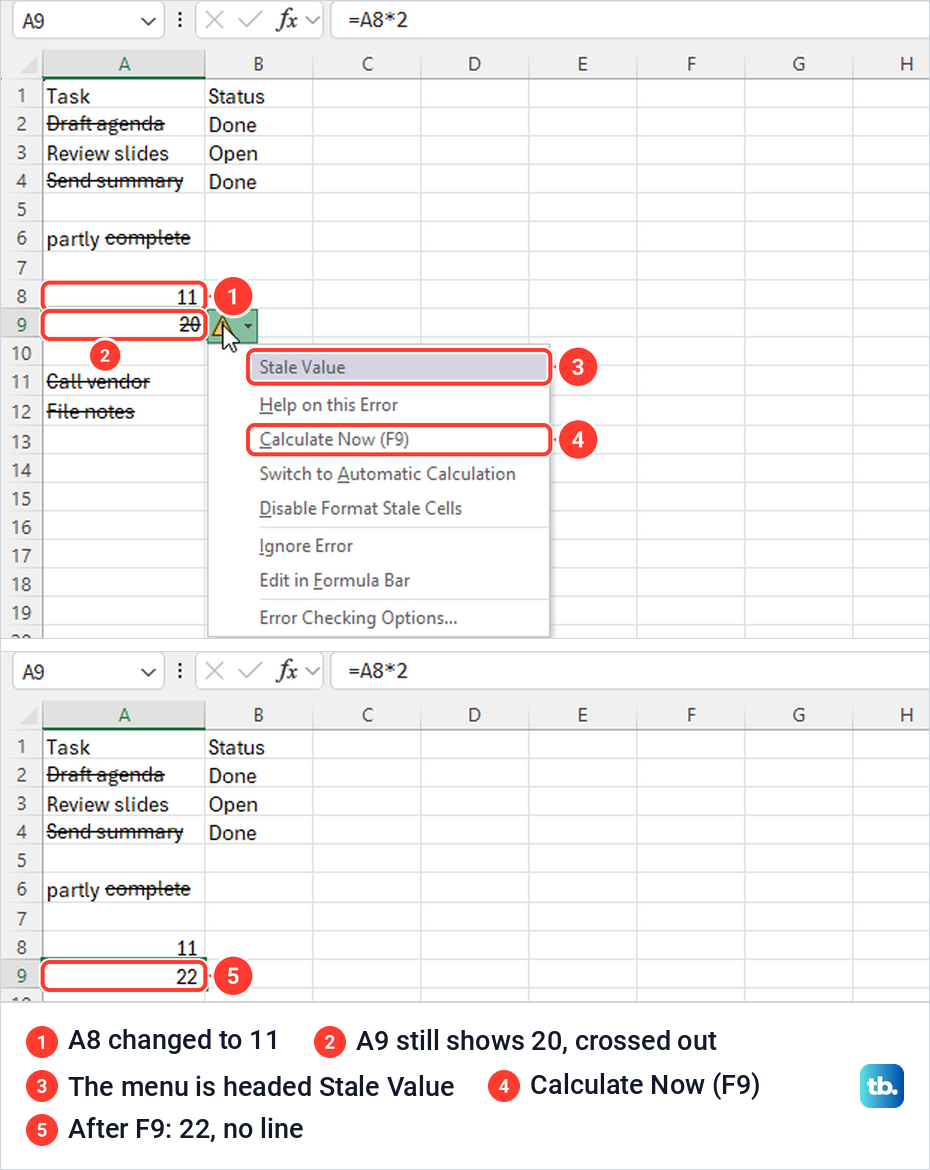The image size is (930, 1170).
Task: Click partly complete cell in sheet with error menu
Action: [124, 239]
